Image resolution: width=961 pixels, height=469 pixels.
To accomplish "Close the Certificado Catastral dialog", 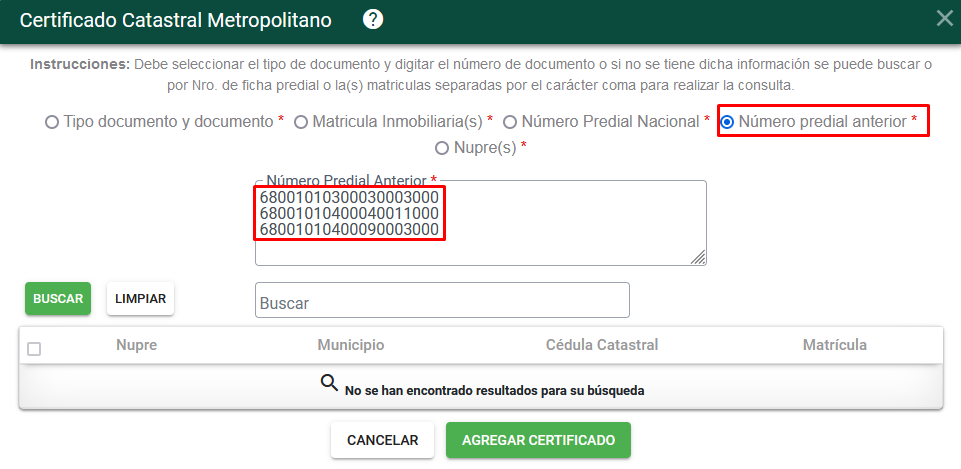I will [944, 19].
